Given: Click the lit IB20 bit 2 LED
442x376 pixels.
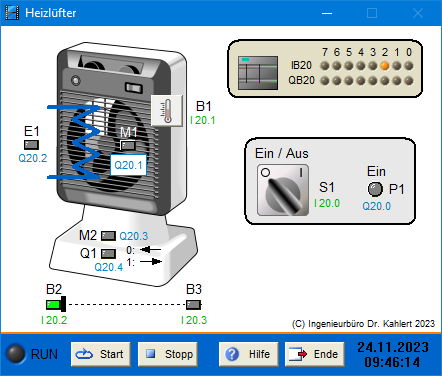Looking at the screenshot, I should click(385, 66).
